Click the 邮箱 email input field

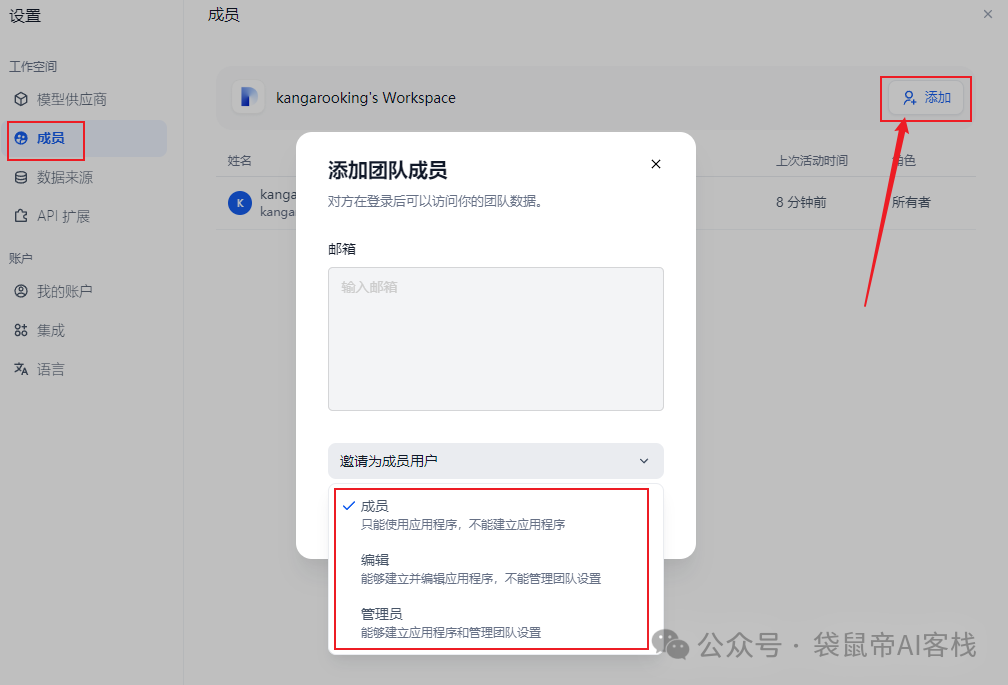coord(495,338)
